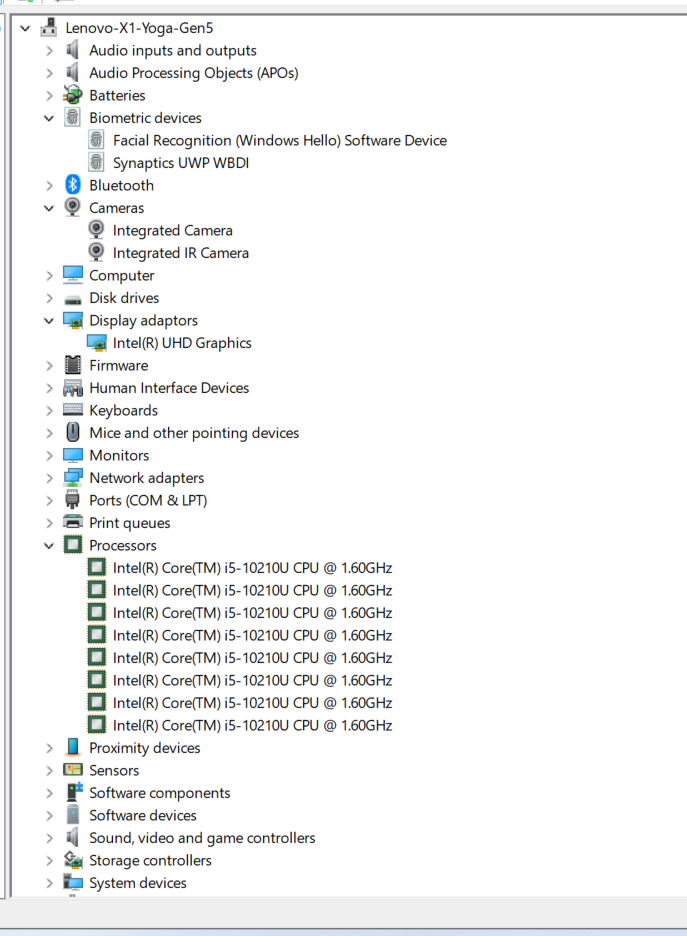Click the Bluetooth category icon

[x=73, y=185]
